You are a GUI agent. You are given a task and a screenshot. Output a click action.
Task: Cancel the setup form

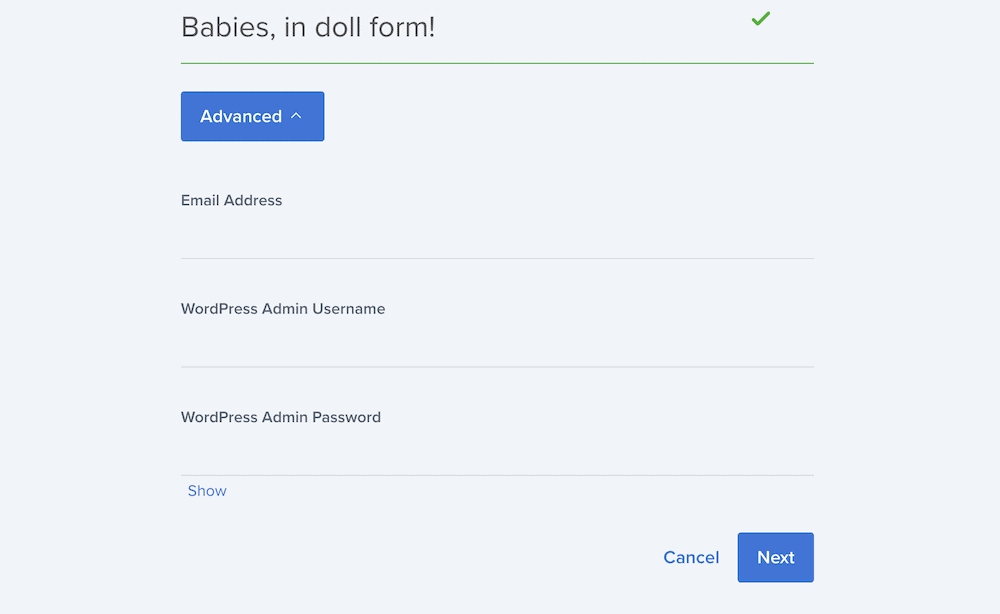pos(691,557)
